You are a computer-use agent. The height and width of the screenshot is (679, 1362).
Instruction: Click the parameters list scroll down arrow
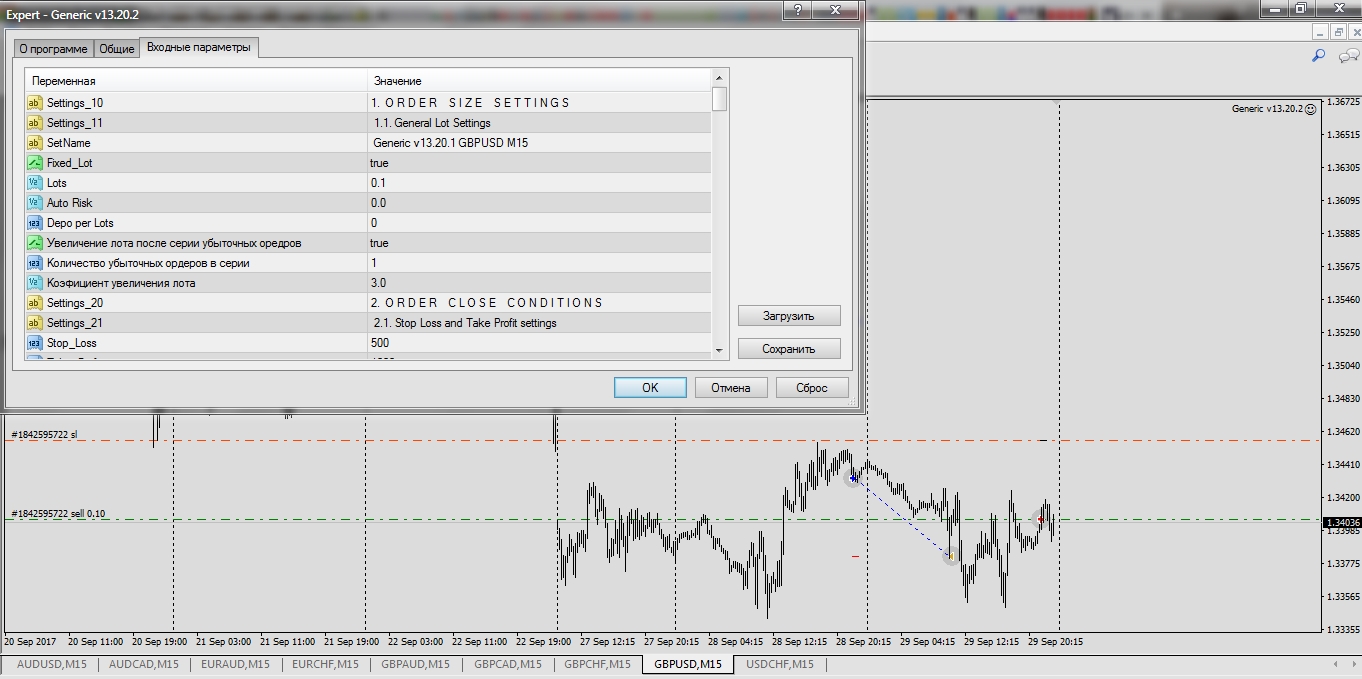point(719,351)
